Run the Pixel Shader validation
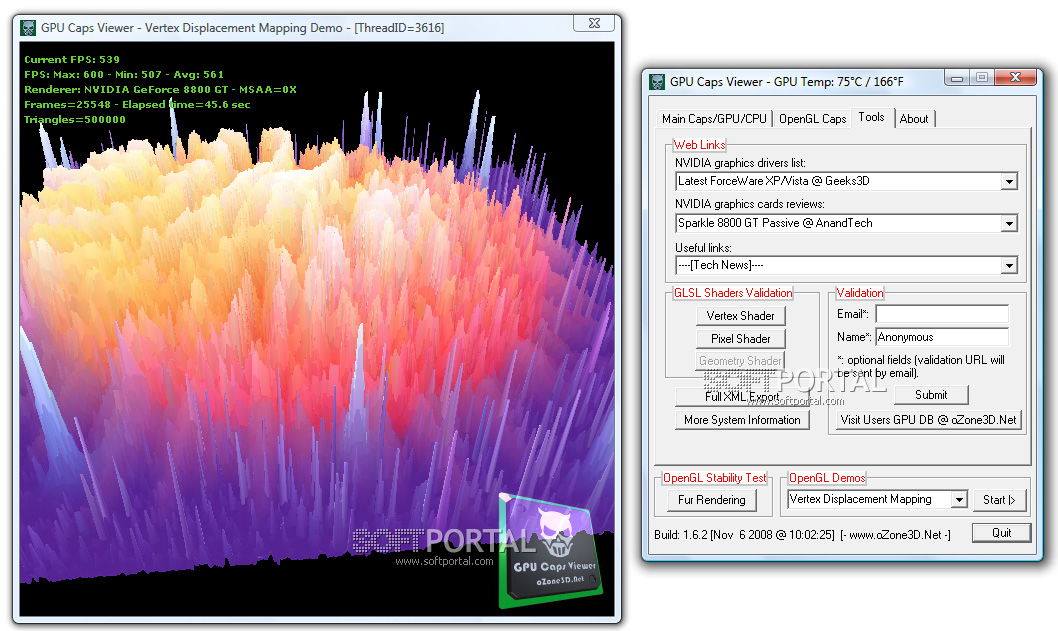This screenshot has height=631, width=1058. point(740,339)
